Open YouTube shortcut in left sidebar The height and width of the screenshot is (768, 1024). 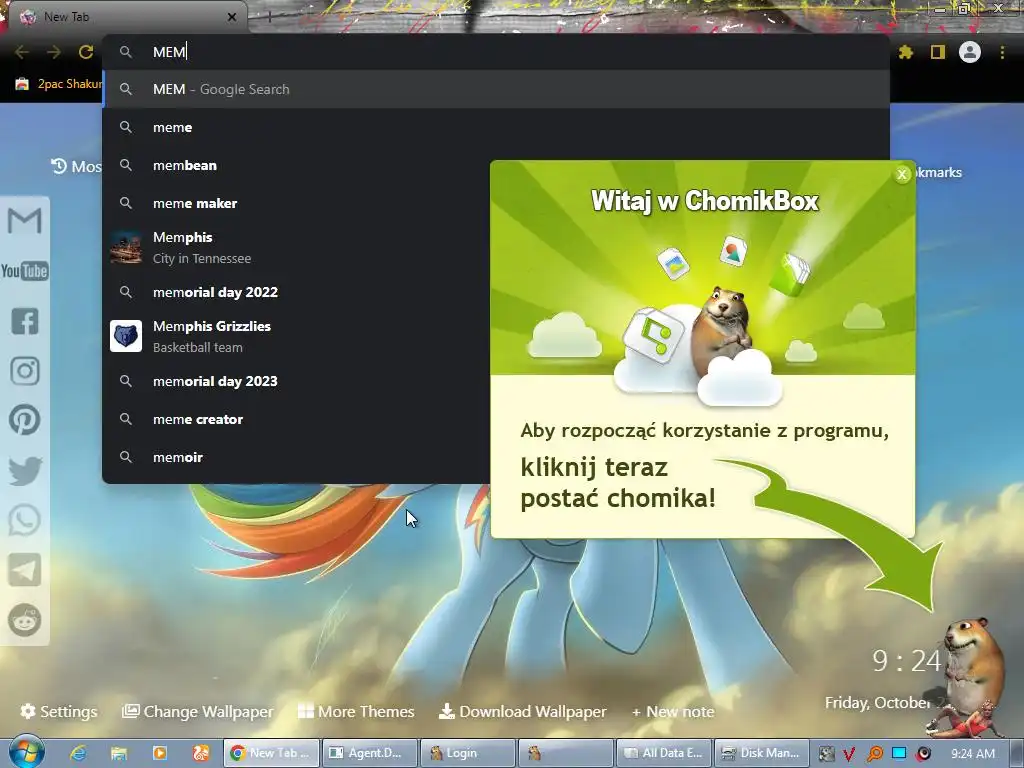pyautogui.click(x=24, y=270)
